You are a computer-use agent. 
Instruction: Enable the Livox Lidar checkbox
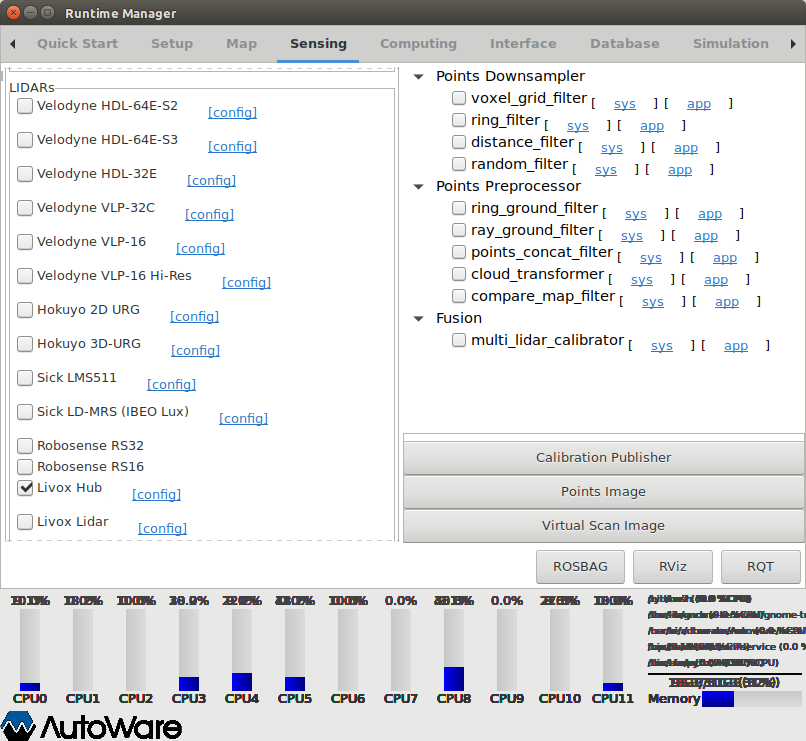pos(25,522)
